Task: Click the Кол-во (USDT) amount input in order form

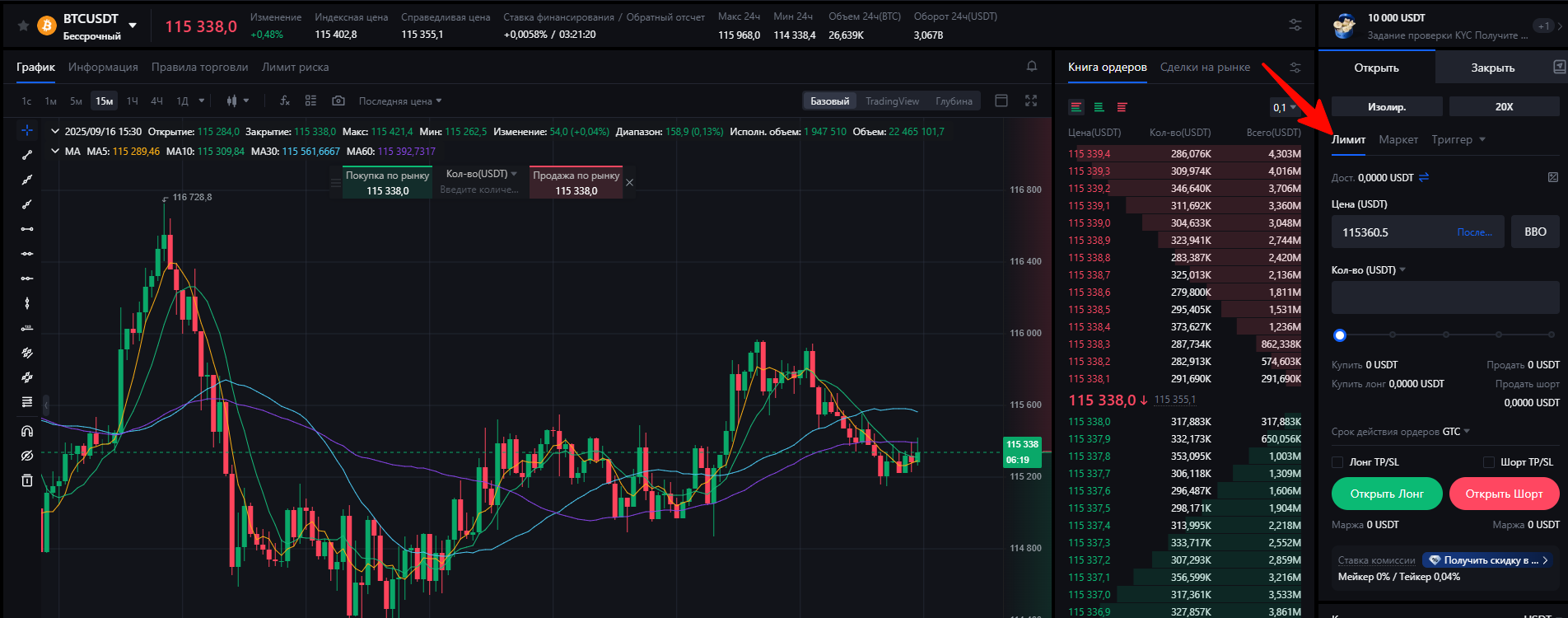Action: [1445, 297]
